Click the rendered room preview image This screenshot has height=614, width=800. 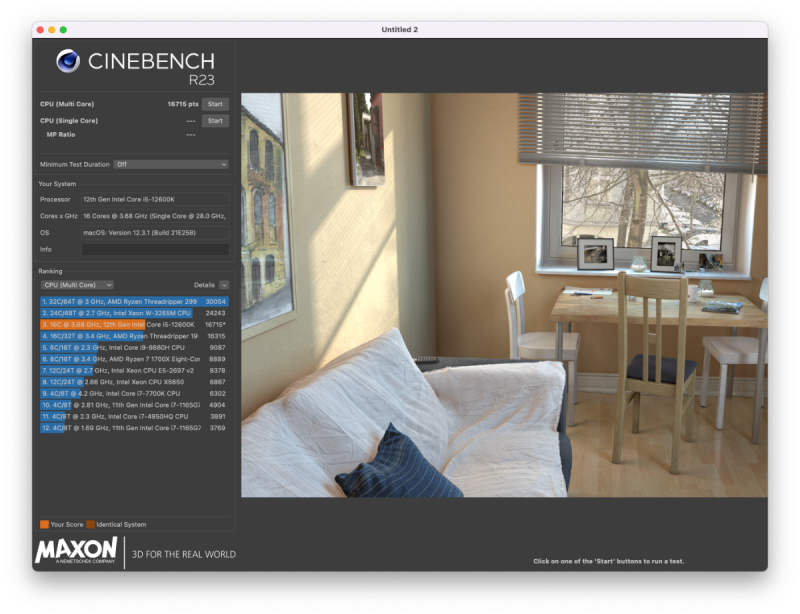point(504,295)
